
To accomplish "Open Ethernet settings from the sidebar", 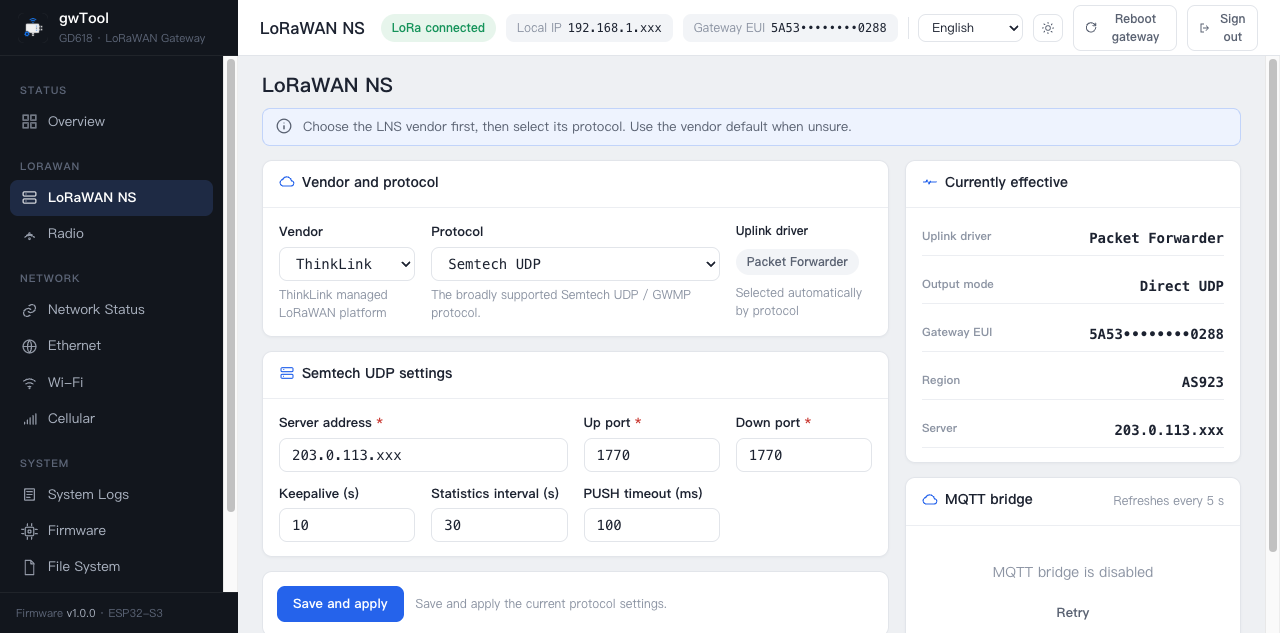I will 111,345.
